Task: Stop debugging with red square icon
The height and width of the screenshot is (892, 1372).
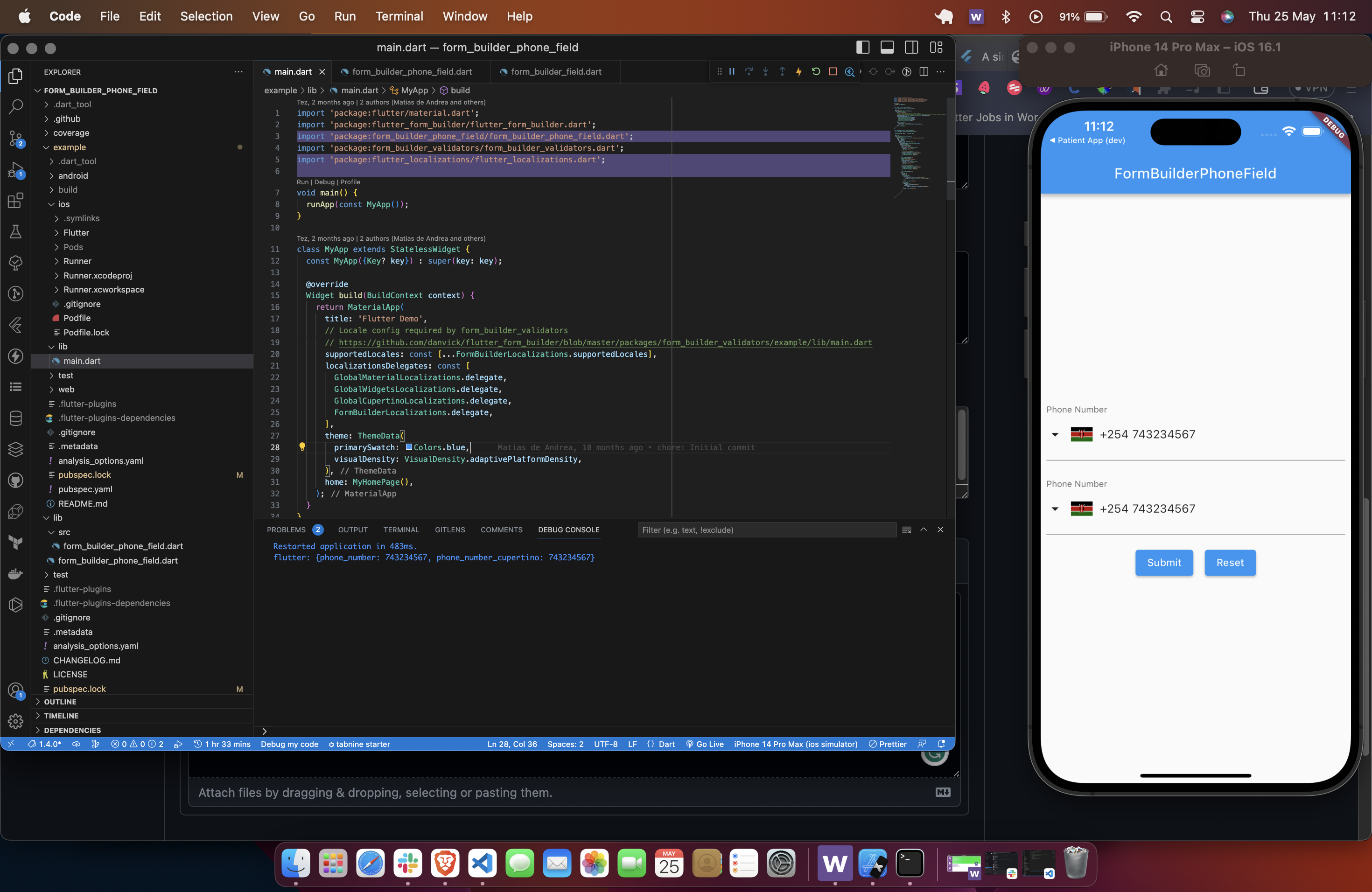Action: point(833,71)
